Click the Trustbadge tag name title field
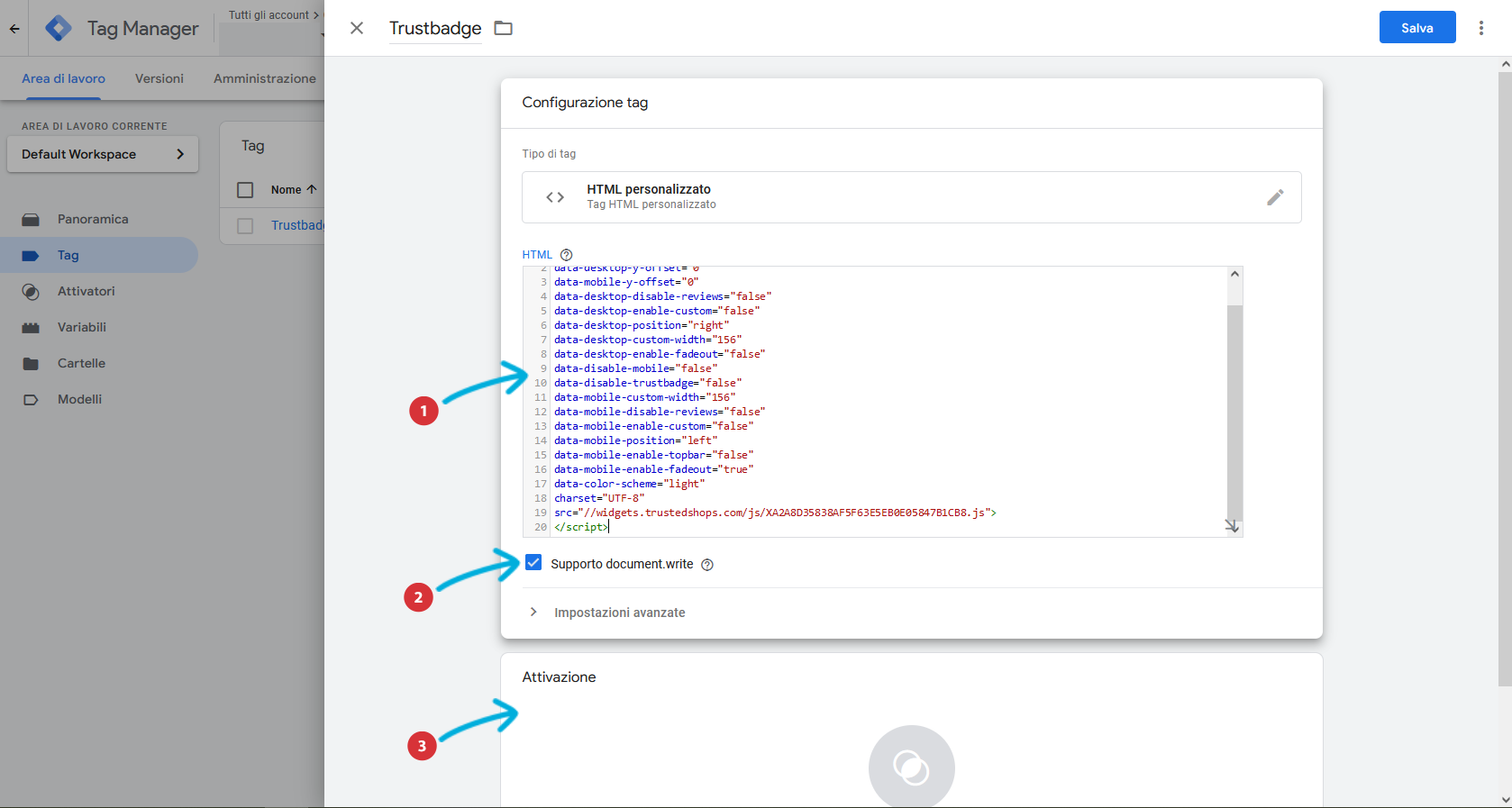The height and width of the screenshot is (808, 1512). click(435, 28)
